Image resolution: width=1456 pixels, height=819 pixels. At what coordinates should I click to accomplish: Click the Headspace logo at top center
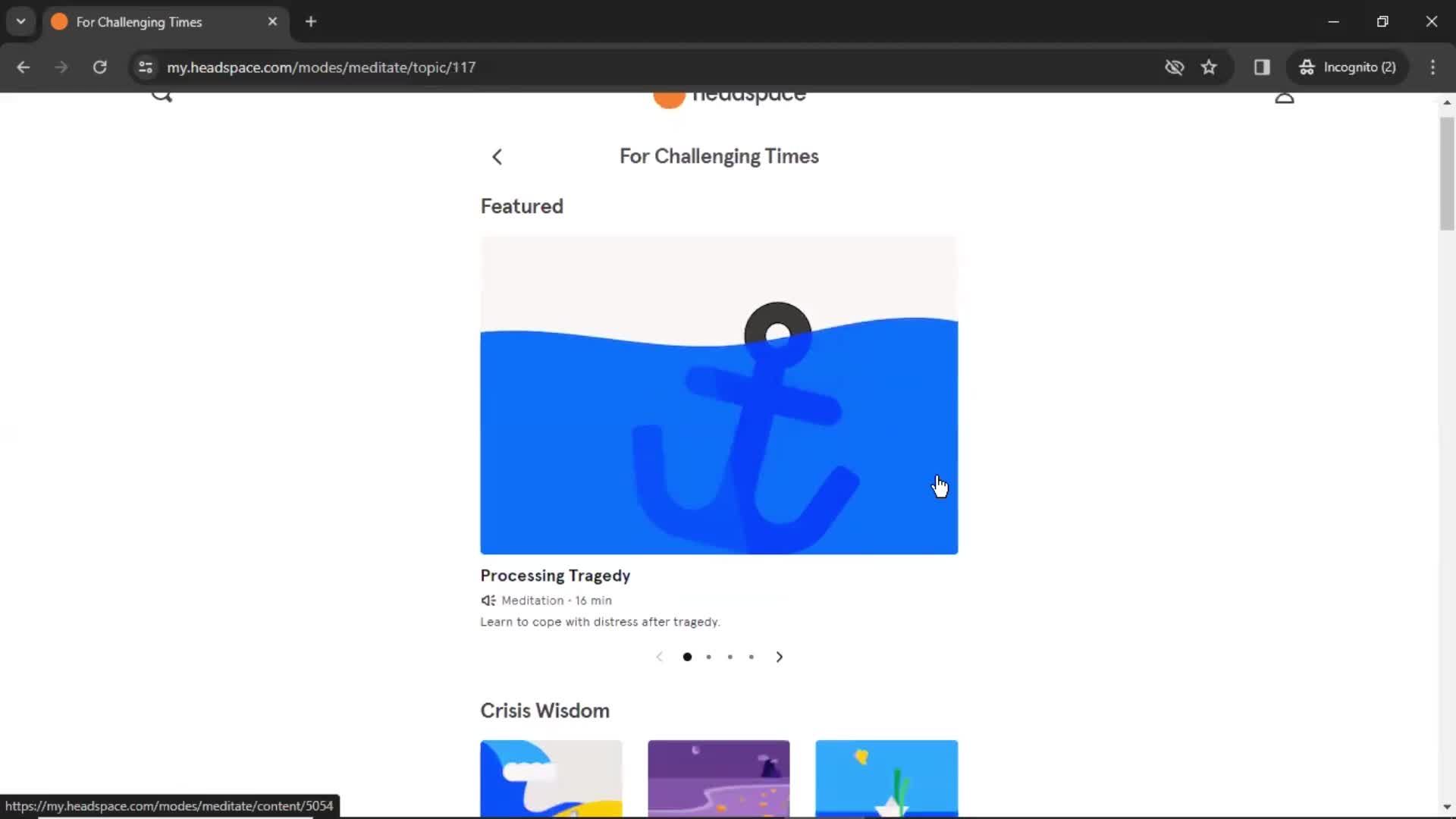coord(728,95)
